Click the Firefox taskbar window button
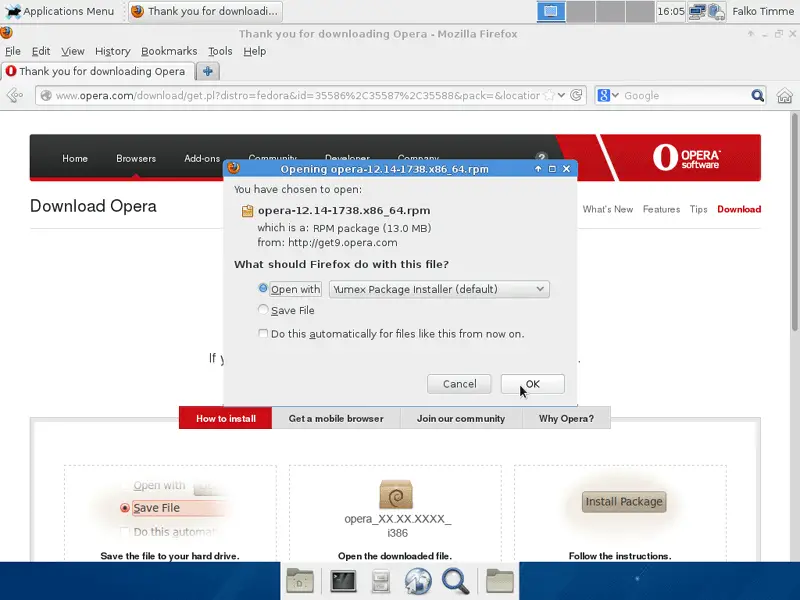Screen dimensions: 800x600 point(205,11)
